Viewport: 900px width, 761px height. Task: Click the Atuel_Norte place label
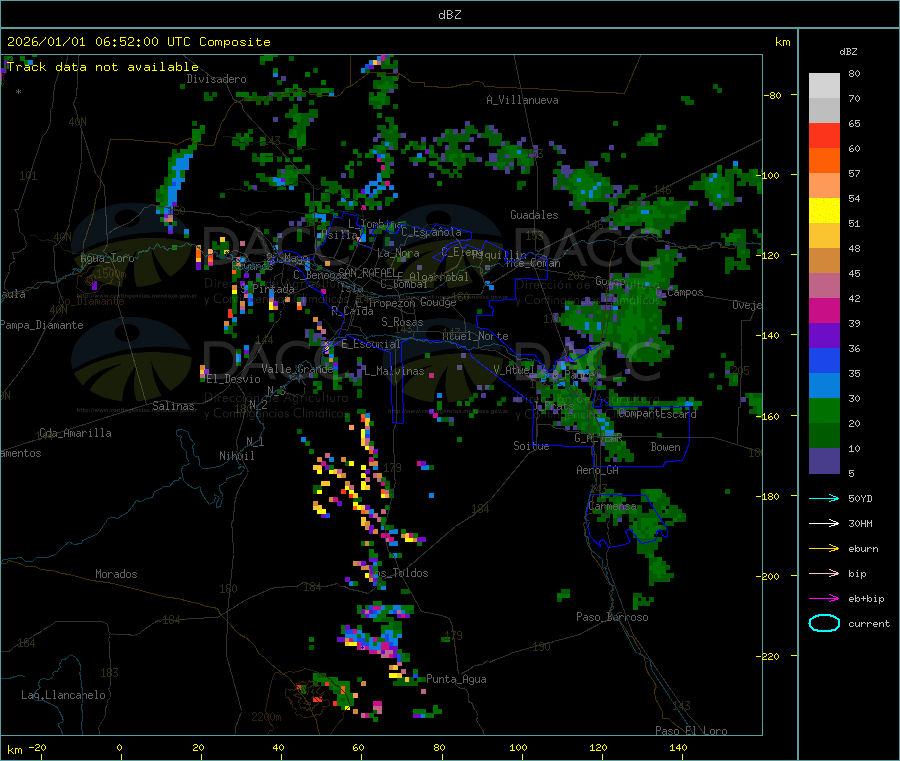(475, 336)
